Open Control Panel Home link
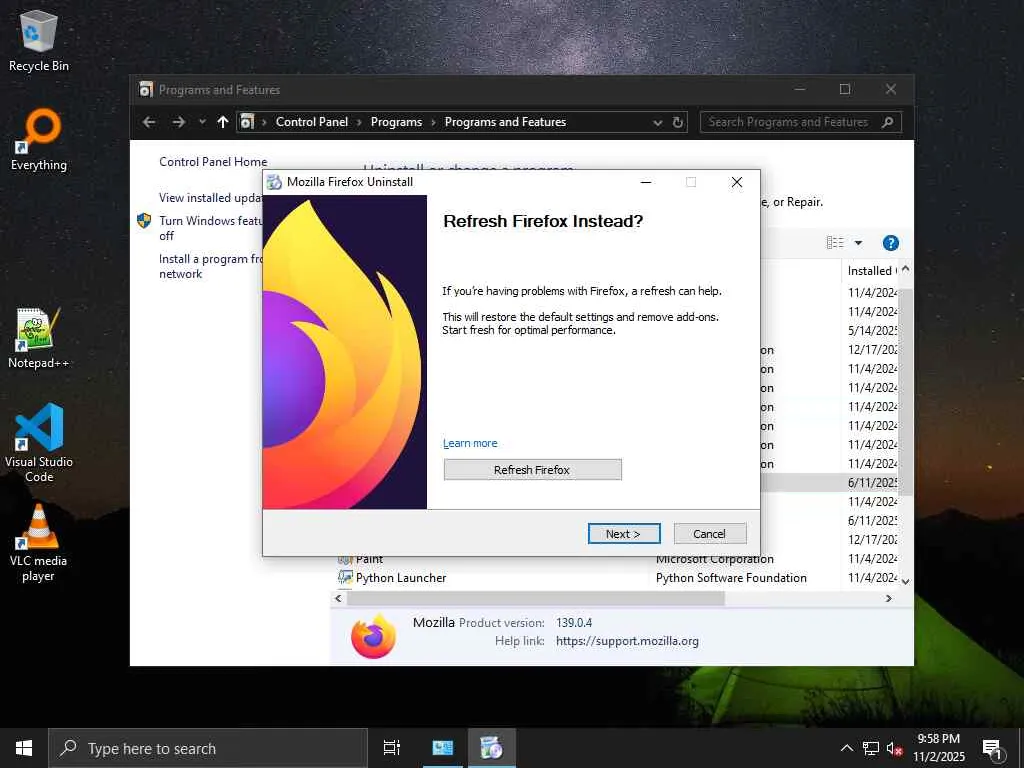The image size is (1024, 768). click(213, 161)
